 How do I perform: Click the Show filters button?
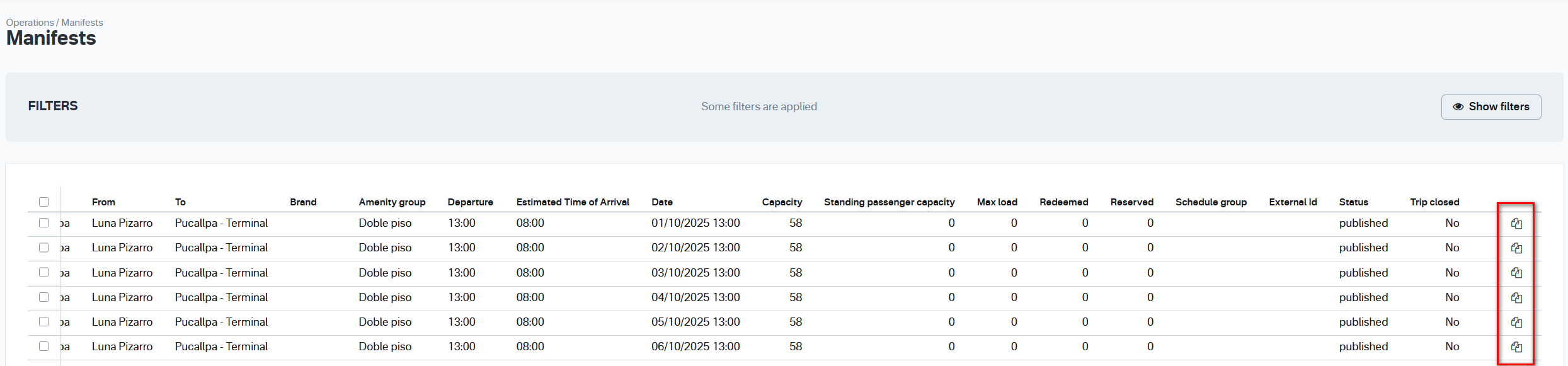[1491, 107]
